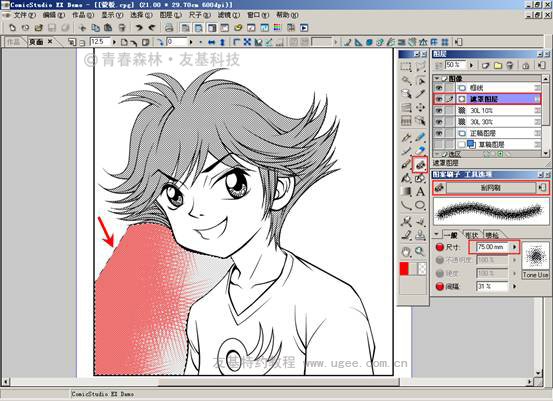Toggle visibility of the top layer row
The width and height of the screenshot is (553, 401).
(439, 87)
